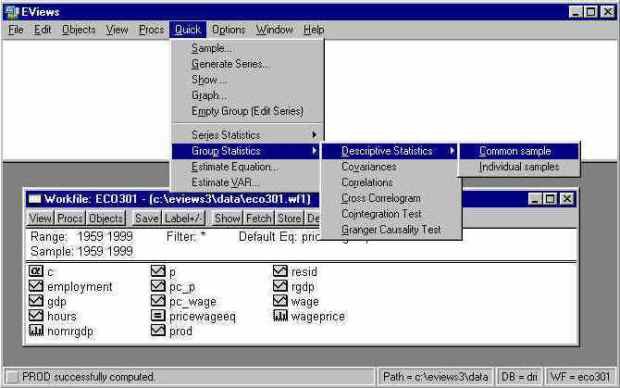Image resolution: width=620 pixels, height=388 pixels.
Task: Click the 'Filter: *' label
Action: 186,237
